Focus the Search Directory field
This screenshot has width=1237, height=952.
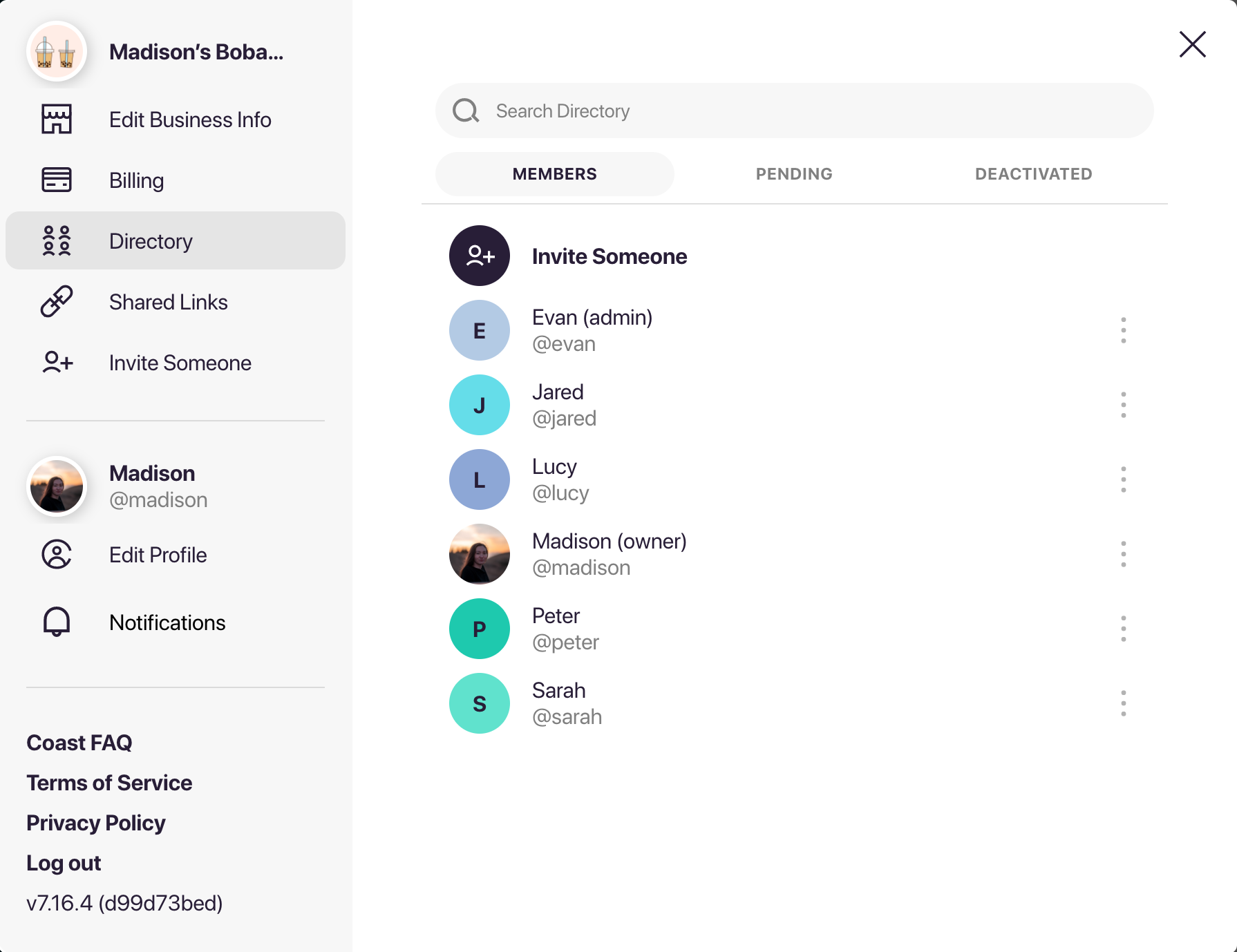tap(795, 111)
